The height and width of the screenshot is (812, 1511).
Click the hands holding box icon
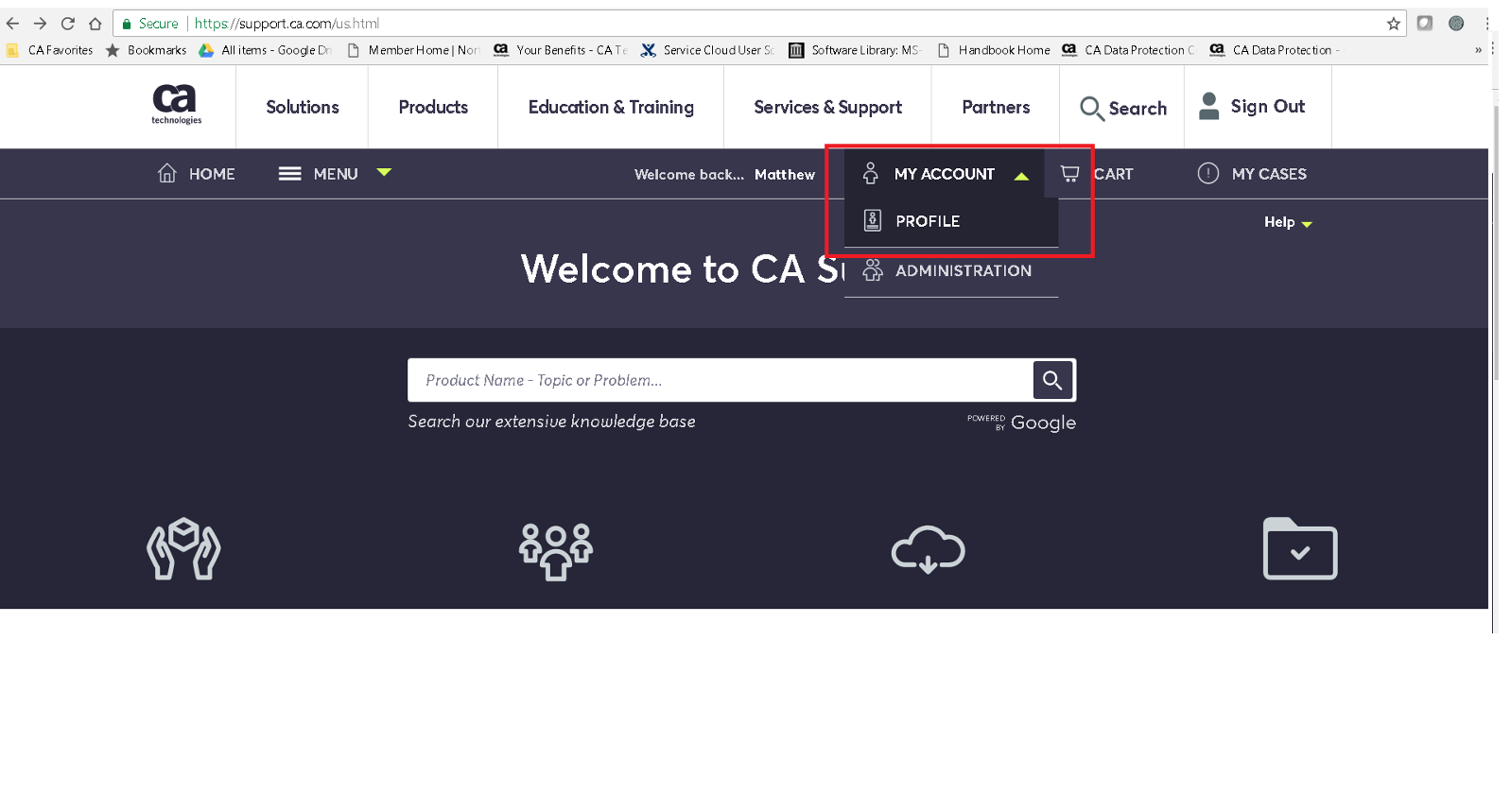183,548
